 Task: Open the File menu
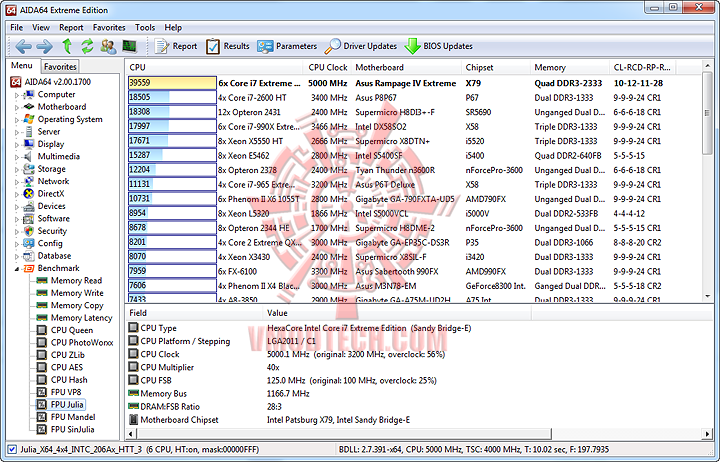click(17, 28)
